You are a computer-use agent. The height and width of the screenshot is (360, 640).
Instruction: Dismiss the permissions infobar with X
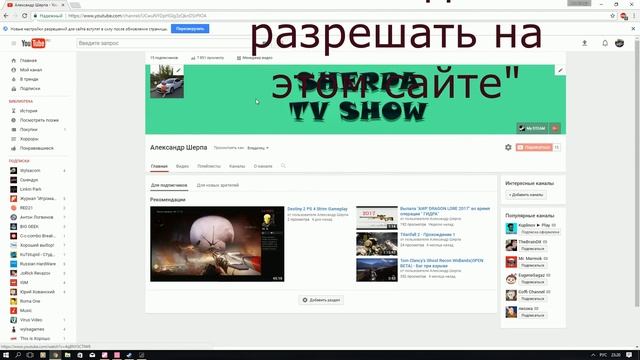coord(633,29)
